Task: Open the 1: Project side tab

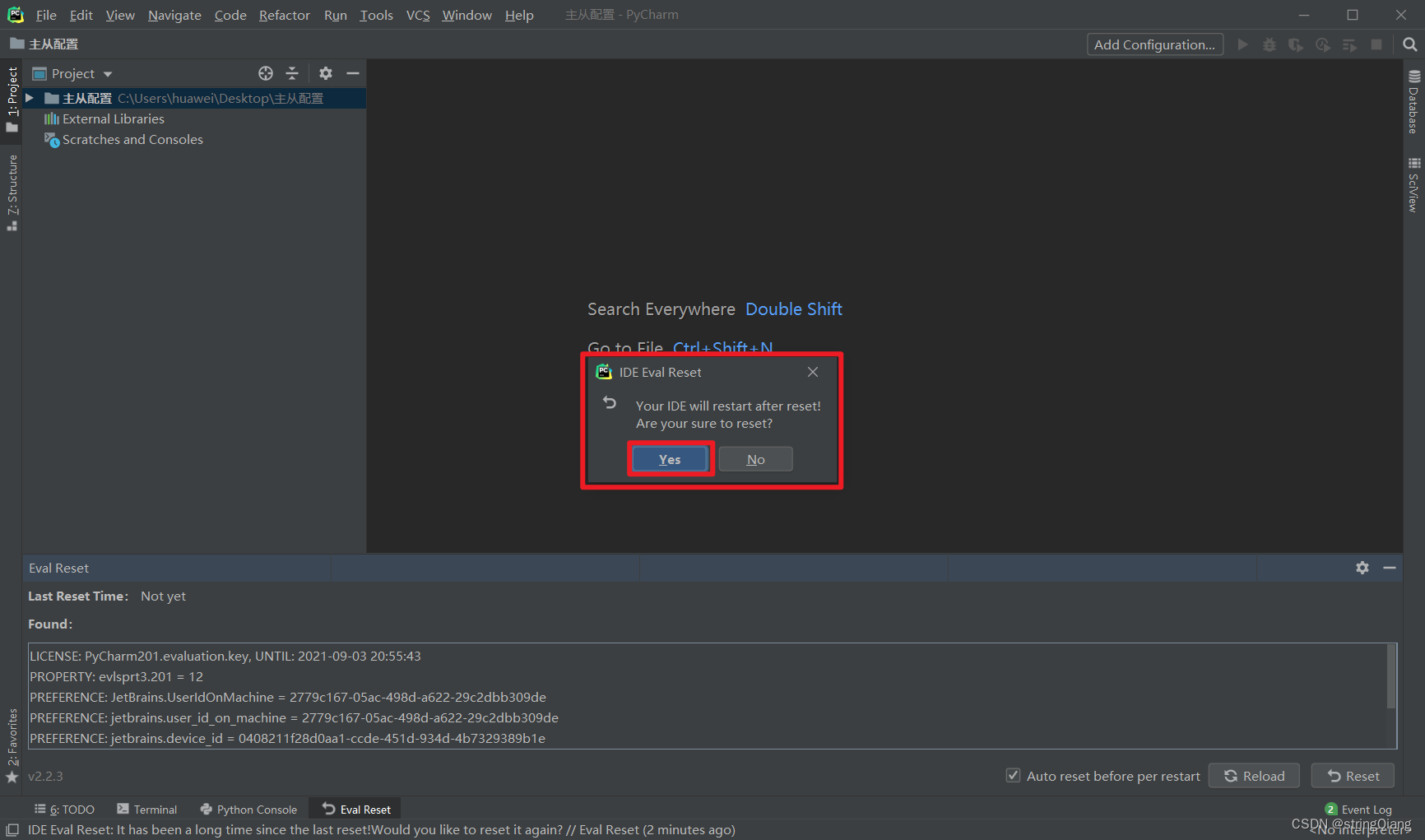Action: 12,100
